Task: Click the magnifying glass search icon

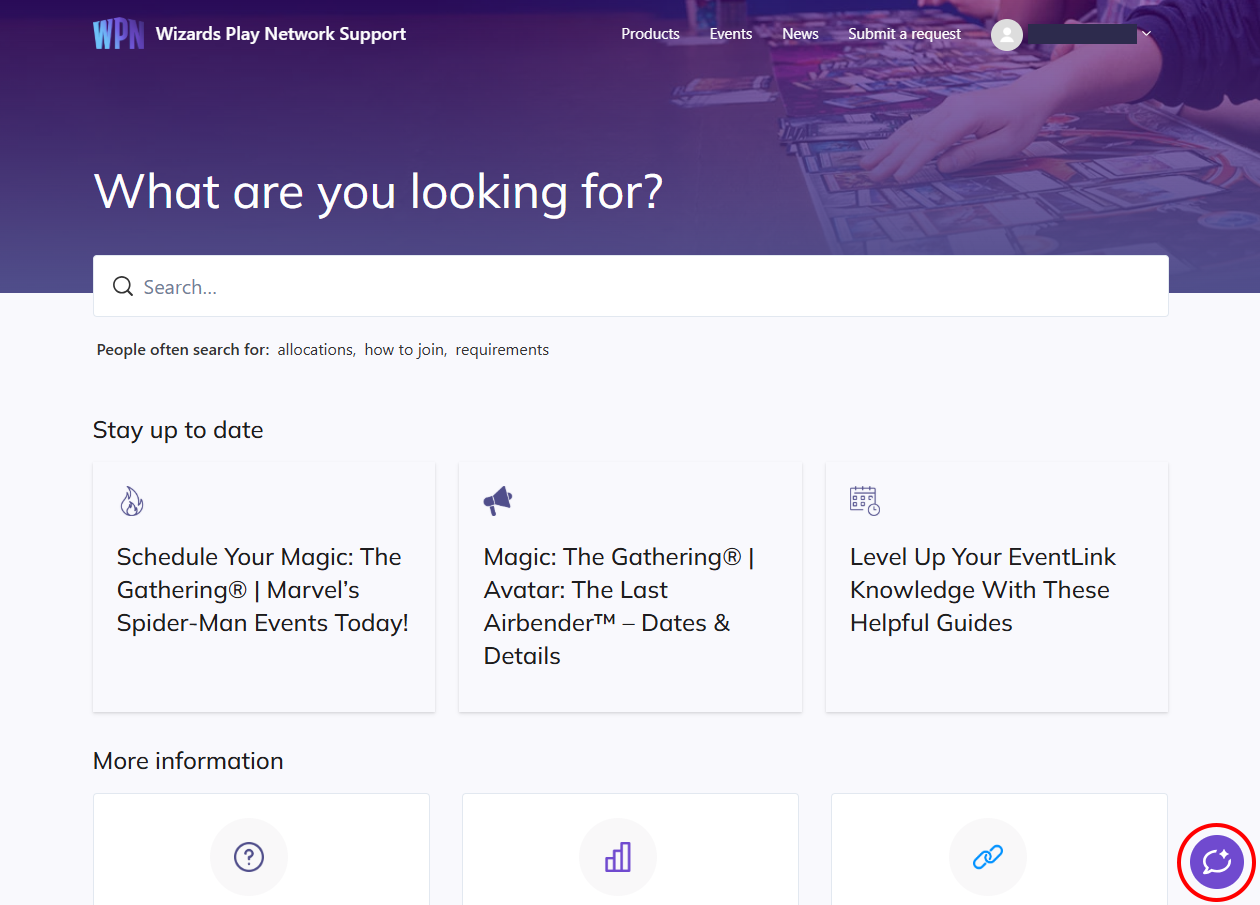Action: tap(123, 287)
